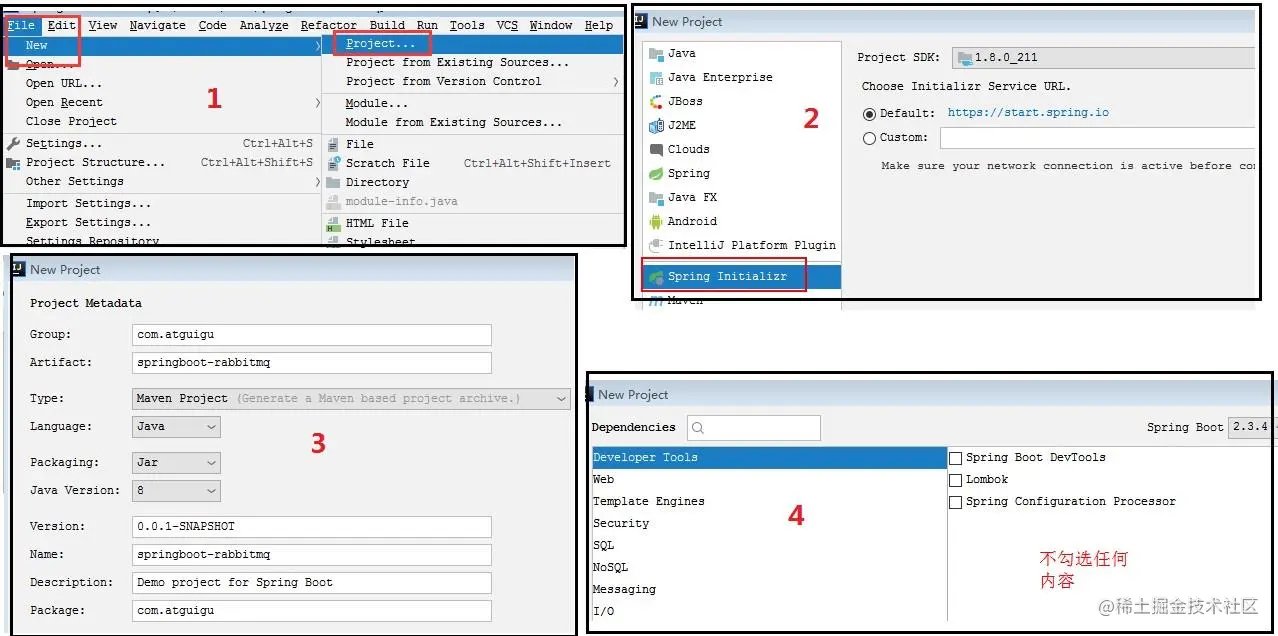
Task: Click the Scratch File icon
Action: [x=333, y=163]
